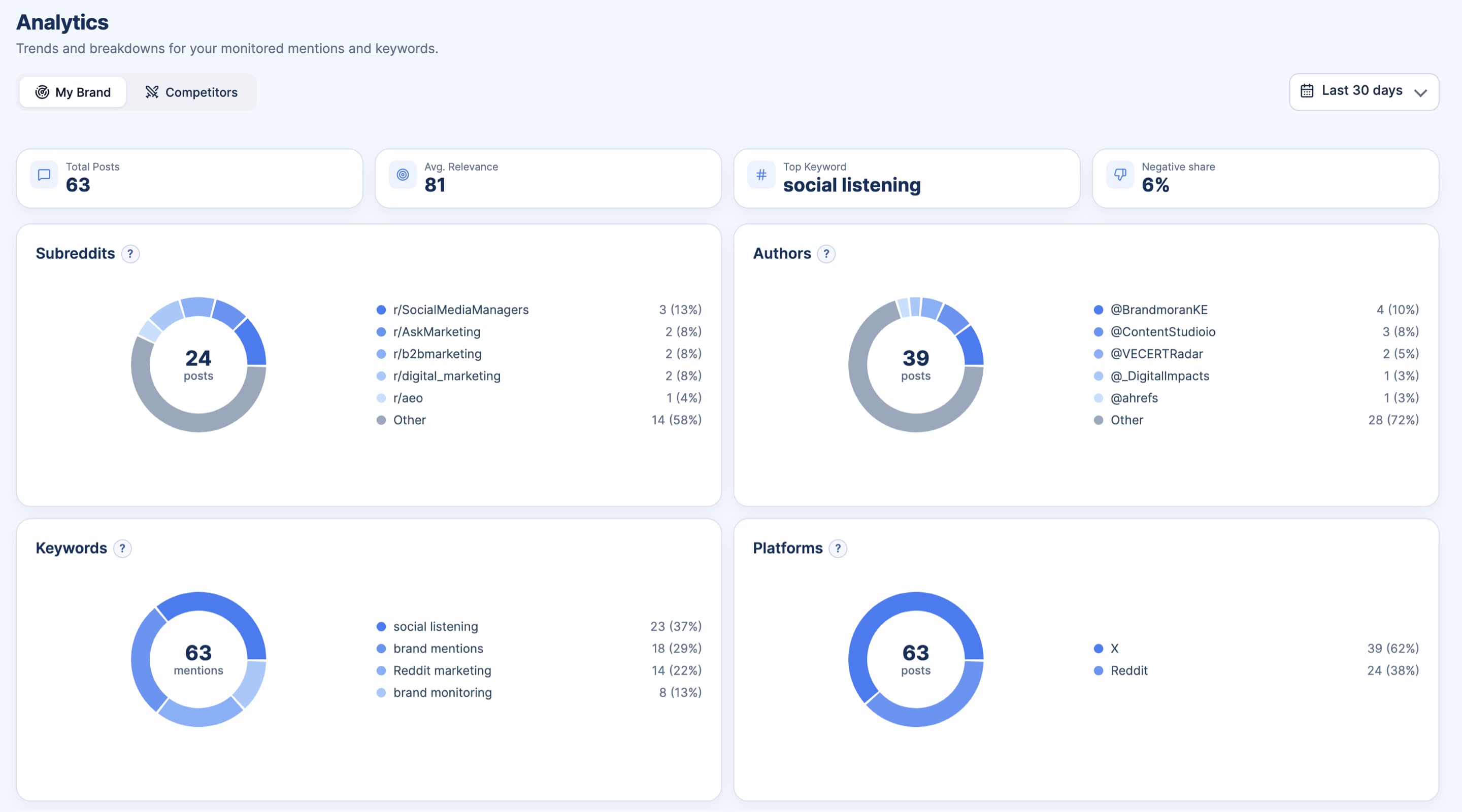Screen dimensions: 1462x812
Task: Click the chevron arrow in the date range selector
Action: coord(1420,92)
